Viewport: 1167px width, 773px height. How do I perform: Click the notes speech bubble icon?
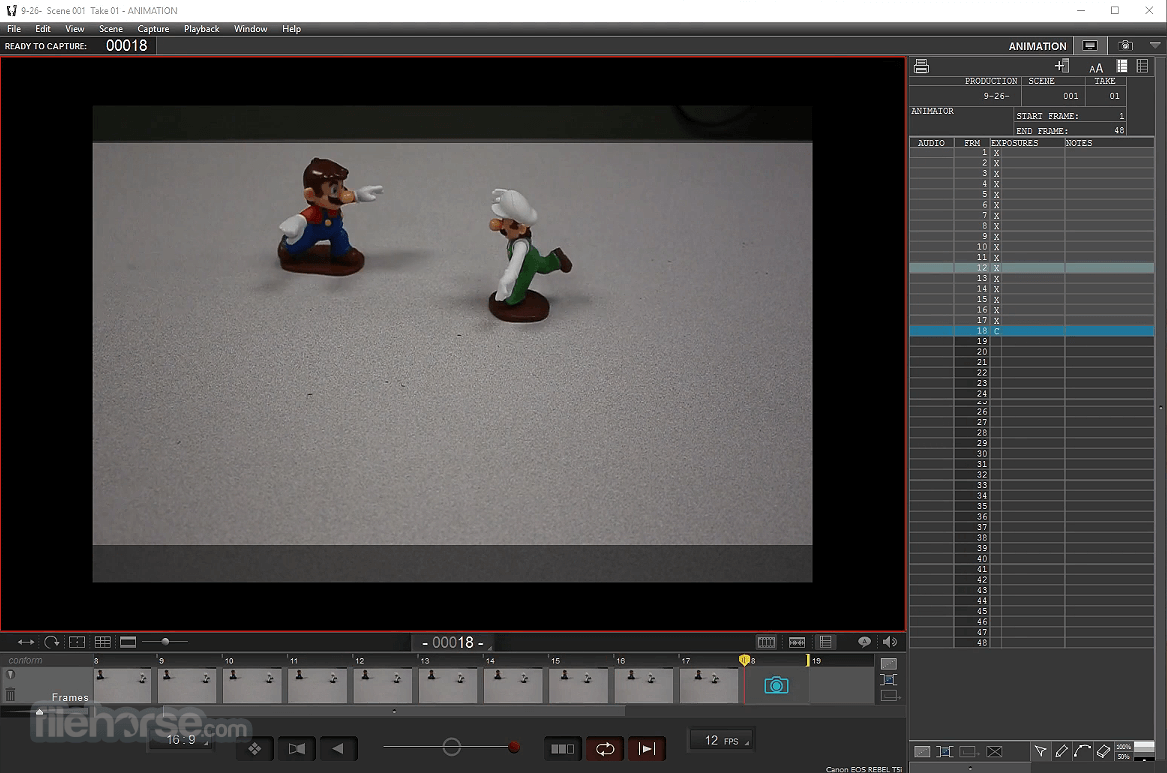coord(864,641)
